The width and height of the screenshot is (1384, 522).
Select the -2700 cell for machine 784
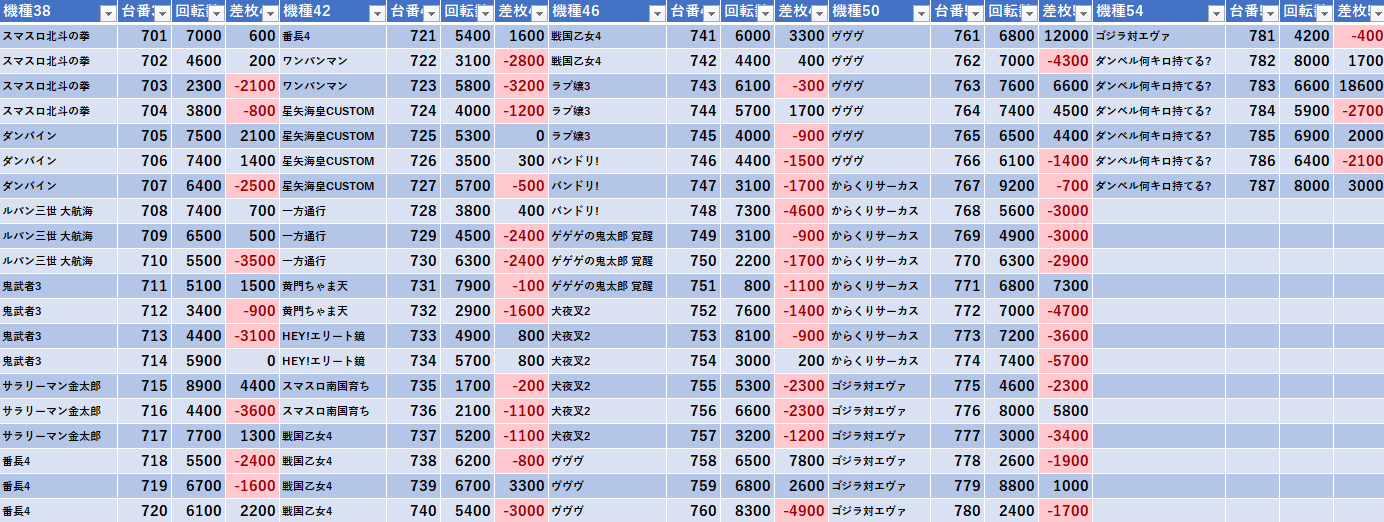pos(1359,111)
